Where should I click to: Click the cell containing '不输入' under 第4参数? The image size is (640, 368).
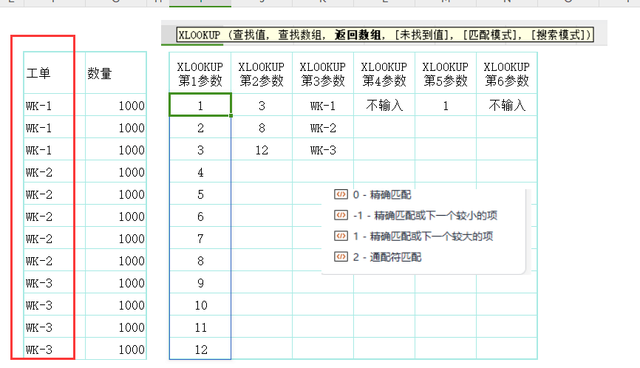pos(384,105)
